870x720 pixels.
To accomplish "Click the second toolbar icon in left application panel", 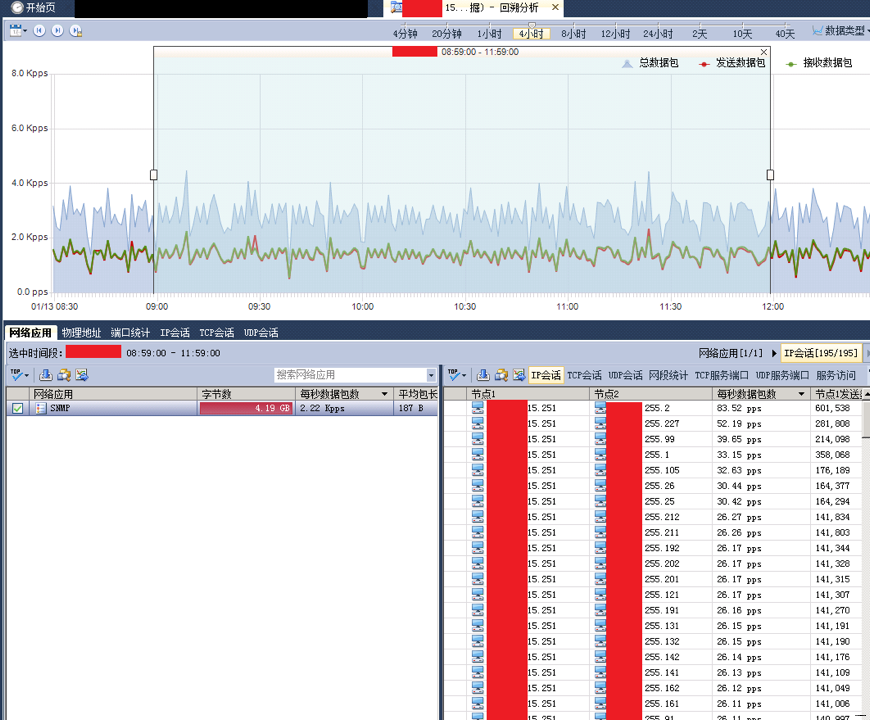I will tap(64, 375).
